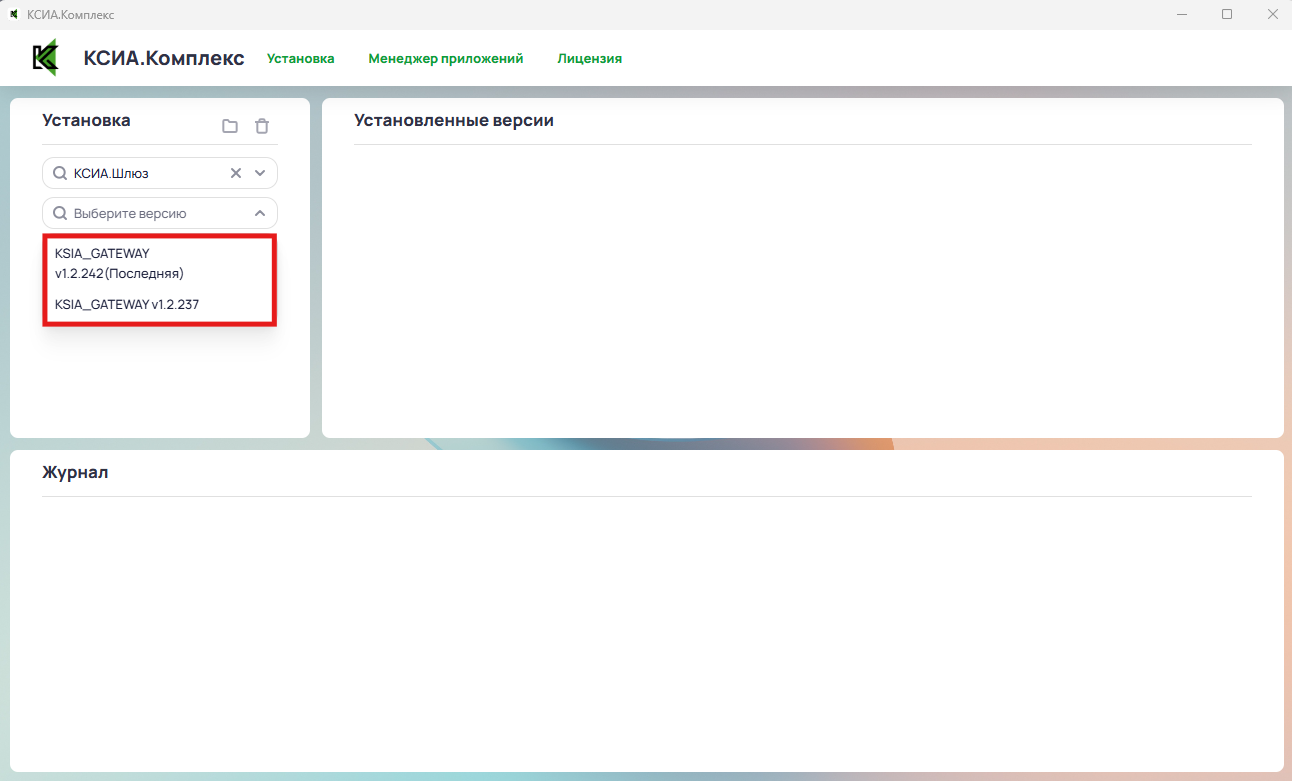Open the Установка menu tab

(x=300, y=59)
